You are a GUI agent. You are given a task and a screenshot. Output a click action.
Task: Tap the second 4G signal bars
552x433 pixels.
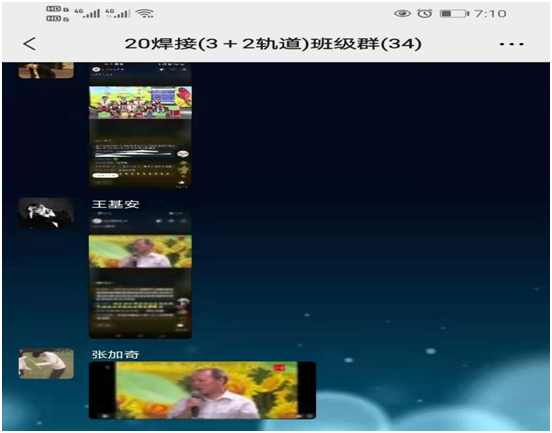[118, 13]
